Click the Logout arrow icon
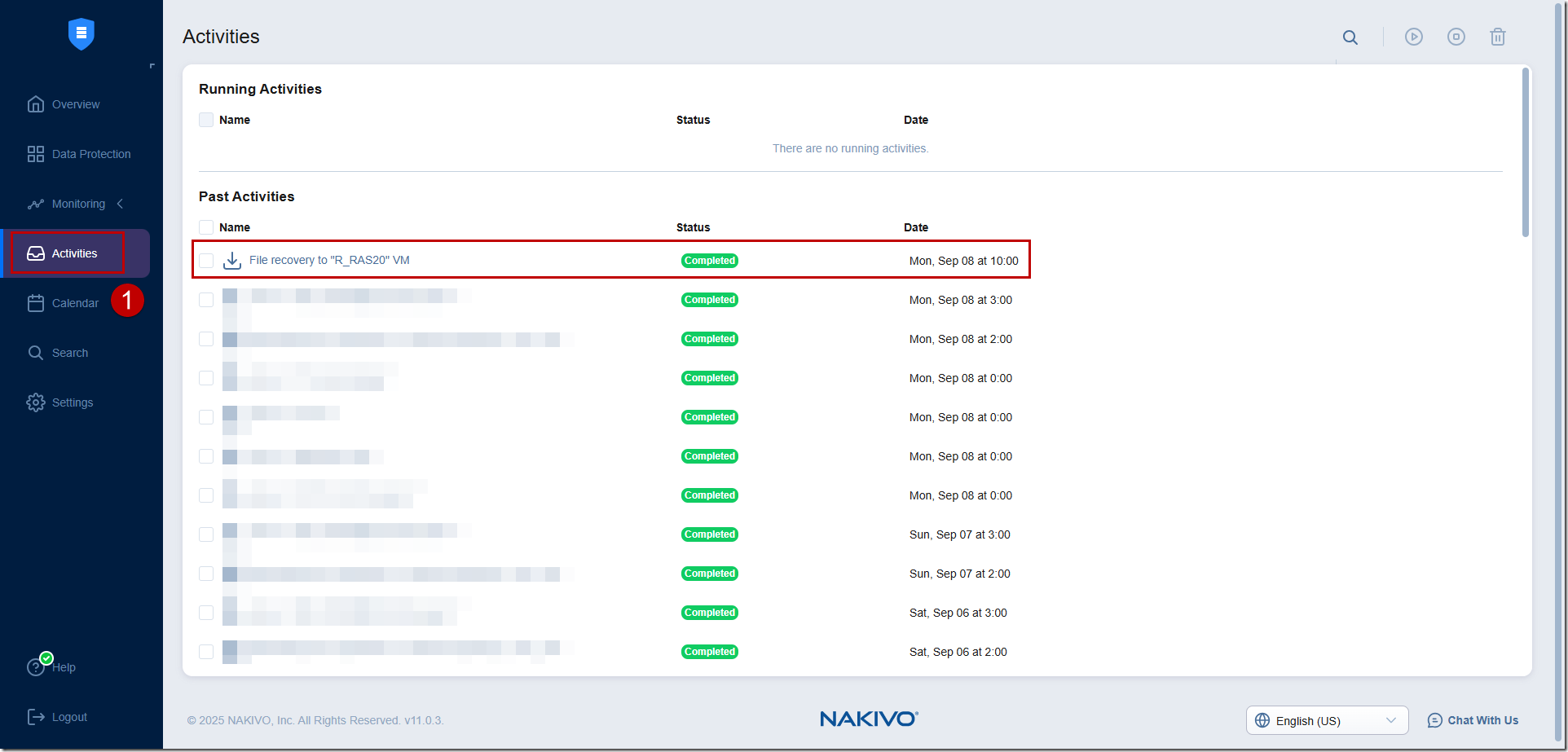 (35, 717)
